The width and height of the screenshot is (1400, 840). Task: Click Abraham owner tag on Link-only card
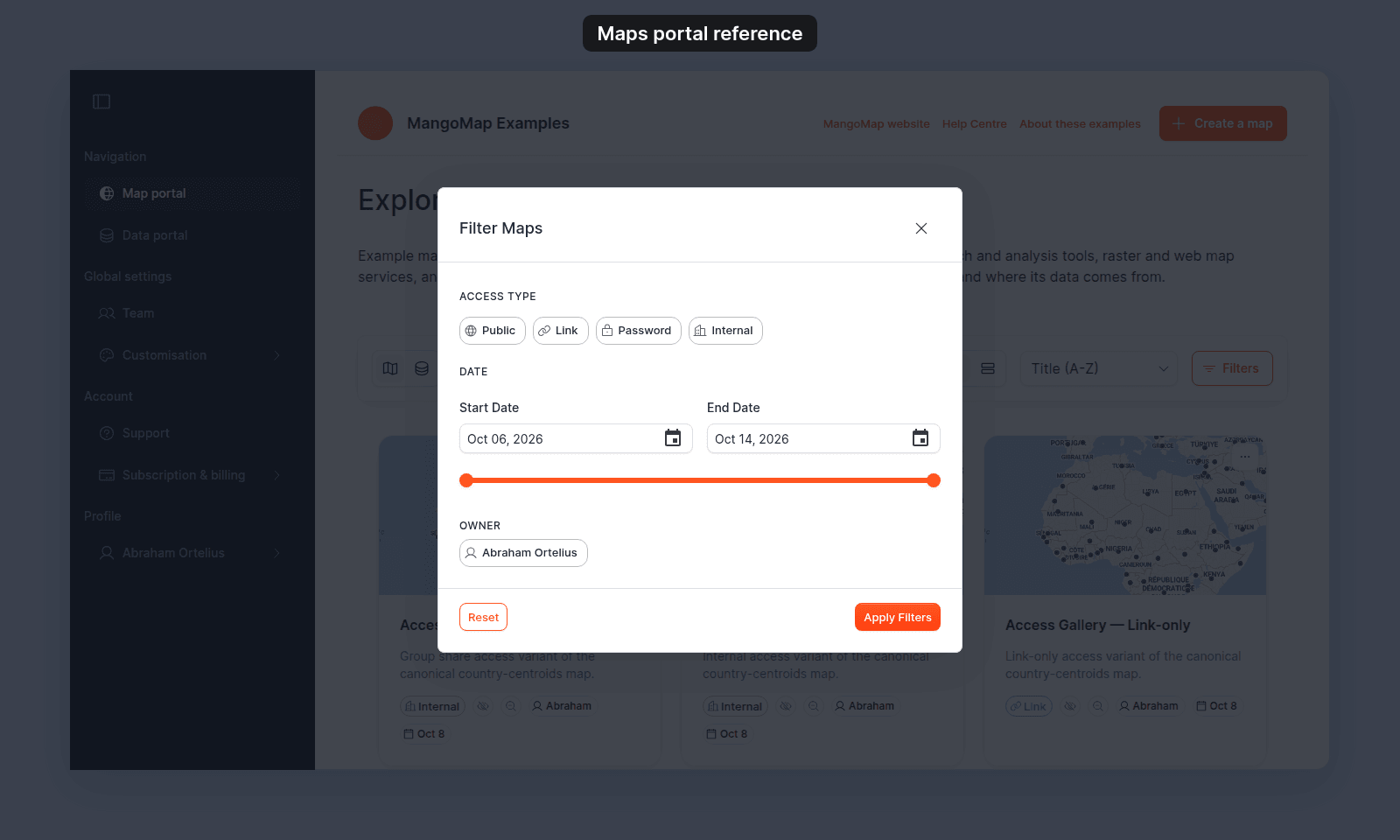[x=1149, y=706]
